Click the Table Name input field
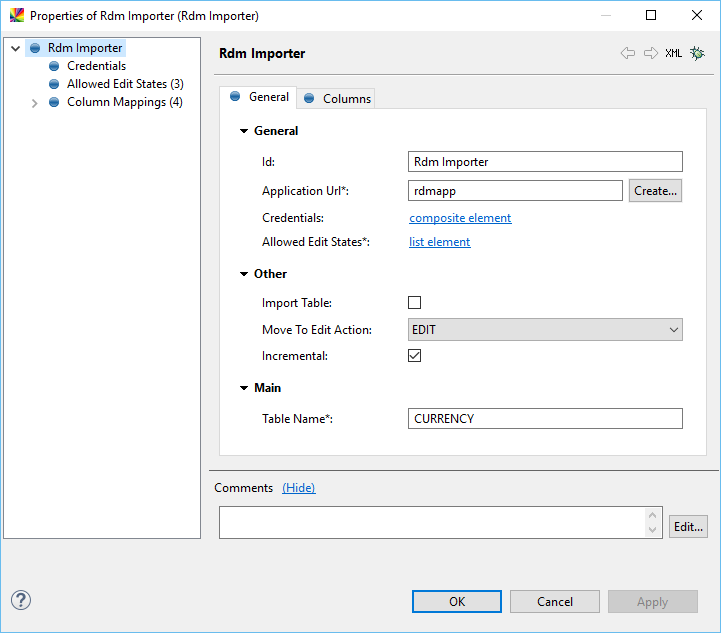 pyautogui.click(x=545, y=419)
